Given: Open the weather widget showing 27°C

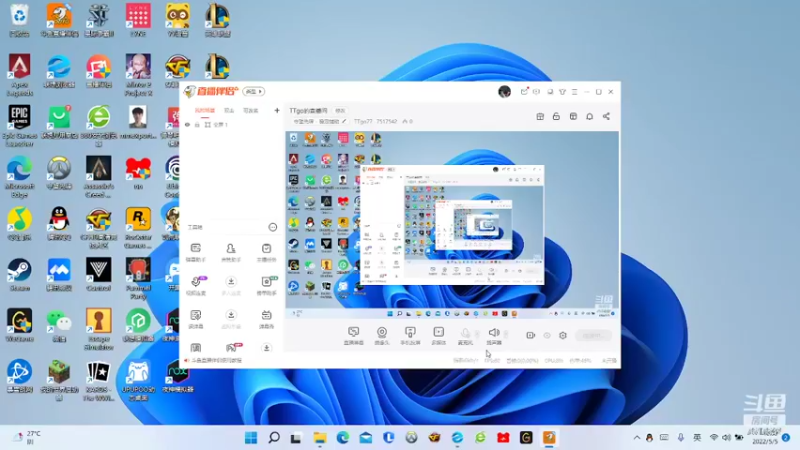Looking at the screenshot, I should pyautogui.click(x=27, y=437).
